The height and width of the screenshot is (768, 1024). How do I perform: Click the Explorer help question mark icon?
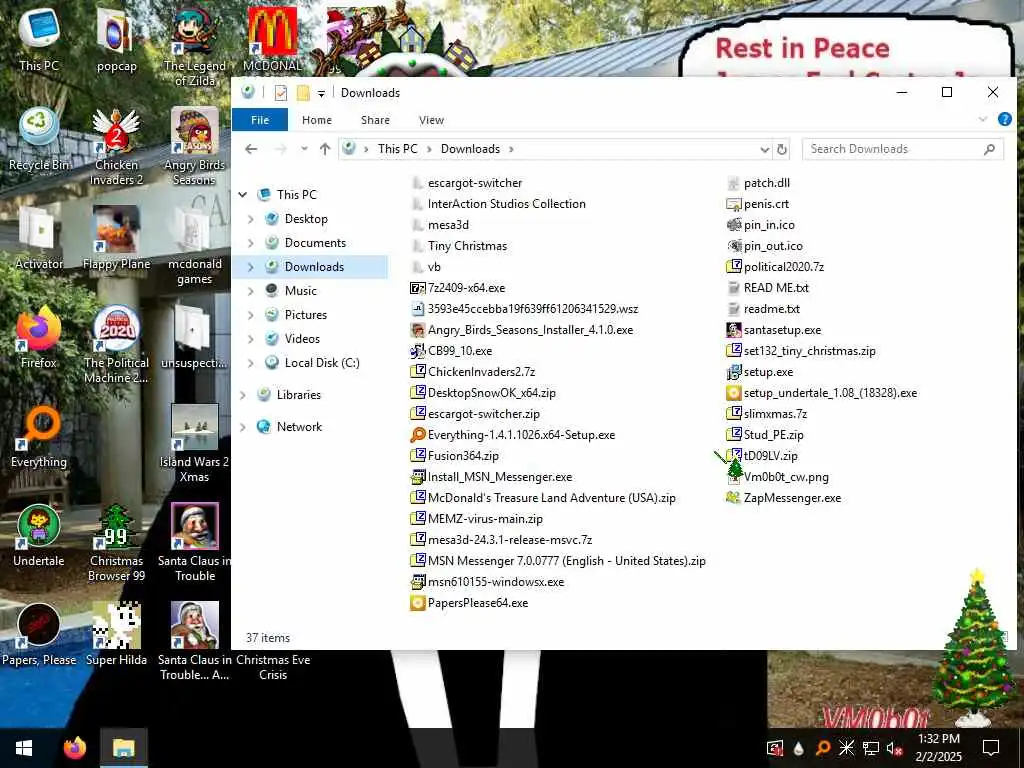1004,120
